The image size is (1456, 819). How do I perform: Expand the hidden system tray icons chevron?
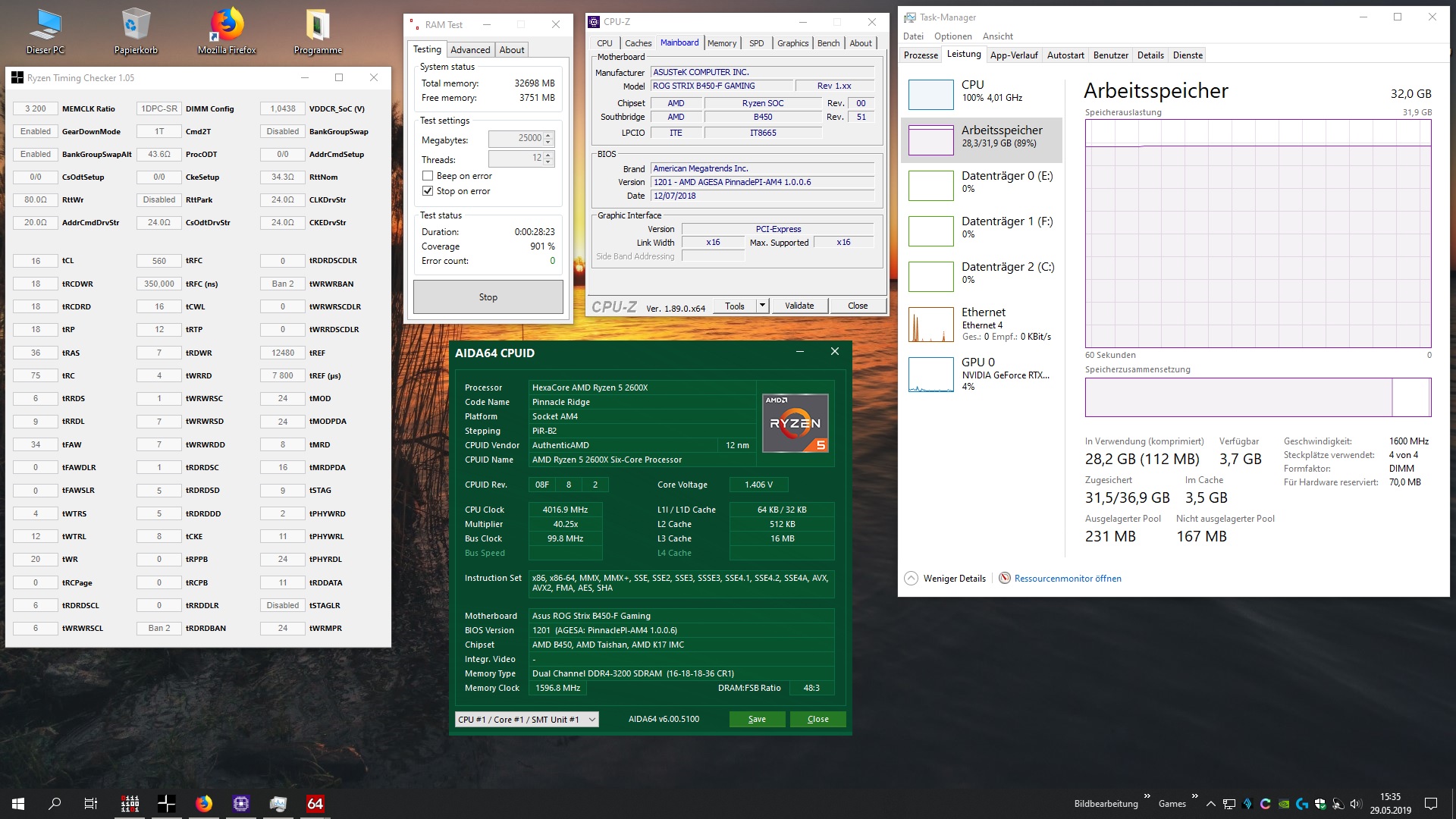pyautogui.click(x=1210, y=804)
